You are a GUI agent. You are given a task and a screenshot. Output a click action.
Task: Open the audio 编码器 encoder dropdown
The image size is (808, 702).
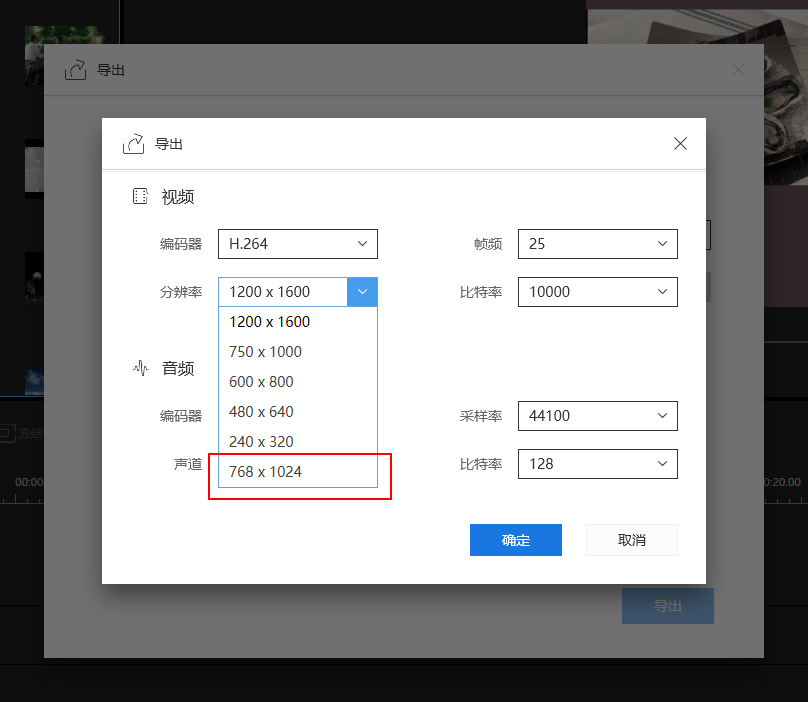[297, 416]
